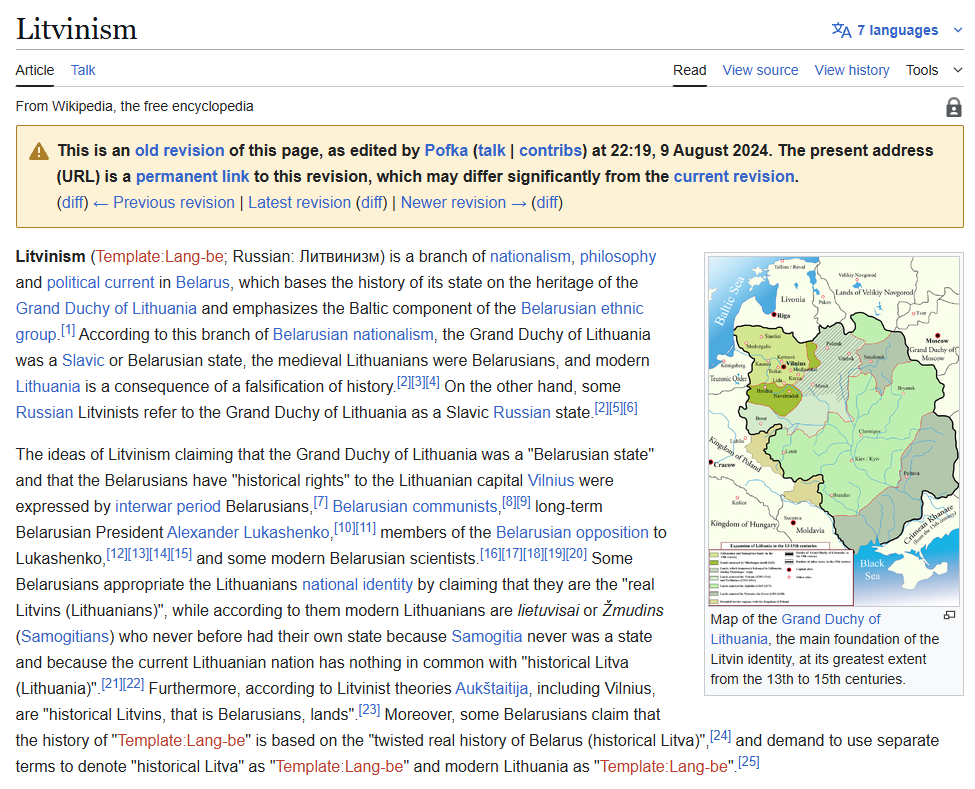The width and height of the screenshot is (975, 789).
Task: Open the Article tab
Action: point(35,70)
